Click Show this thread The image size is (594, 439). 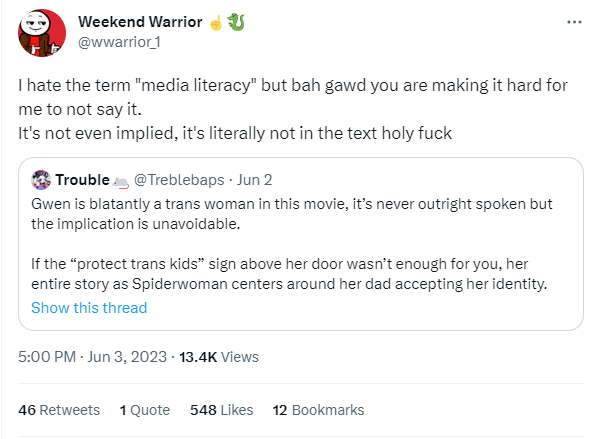[89, 308]
